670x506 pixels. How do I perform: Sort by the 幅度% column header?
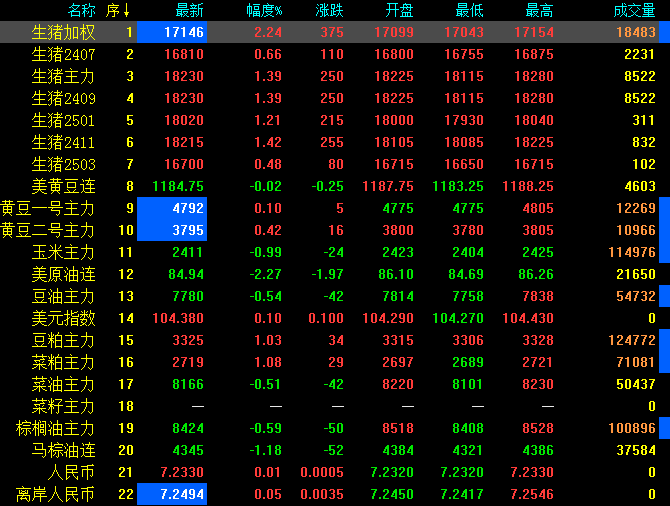tap(264, 10)
